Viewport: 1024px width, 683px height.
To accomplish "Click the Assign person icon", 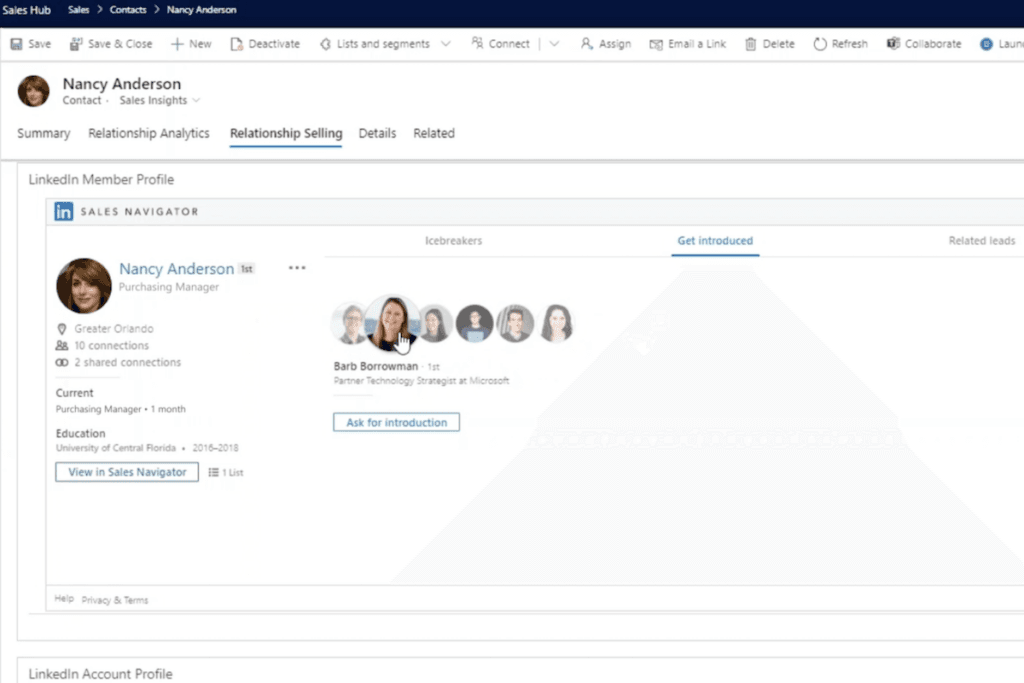I will tap(586, 44).
